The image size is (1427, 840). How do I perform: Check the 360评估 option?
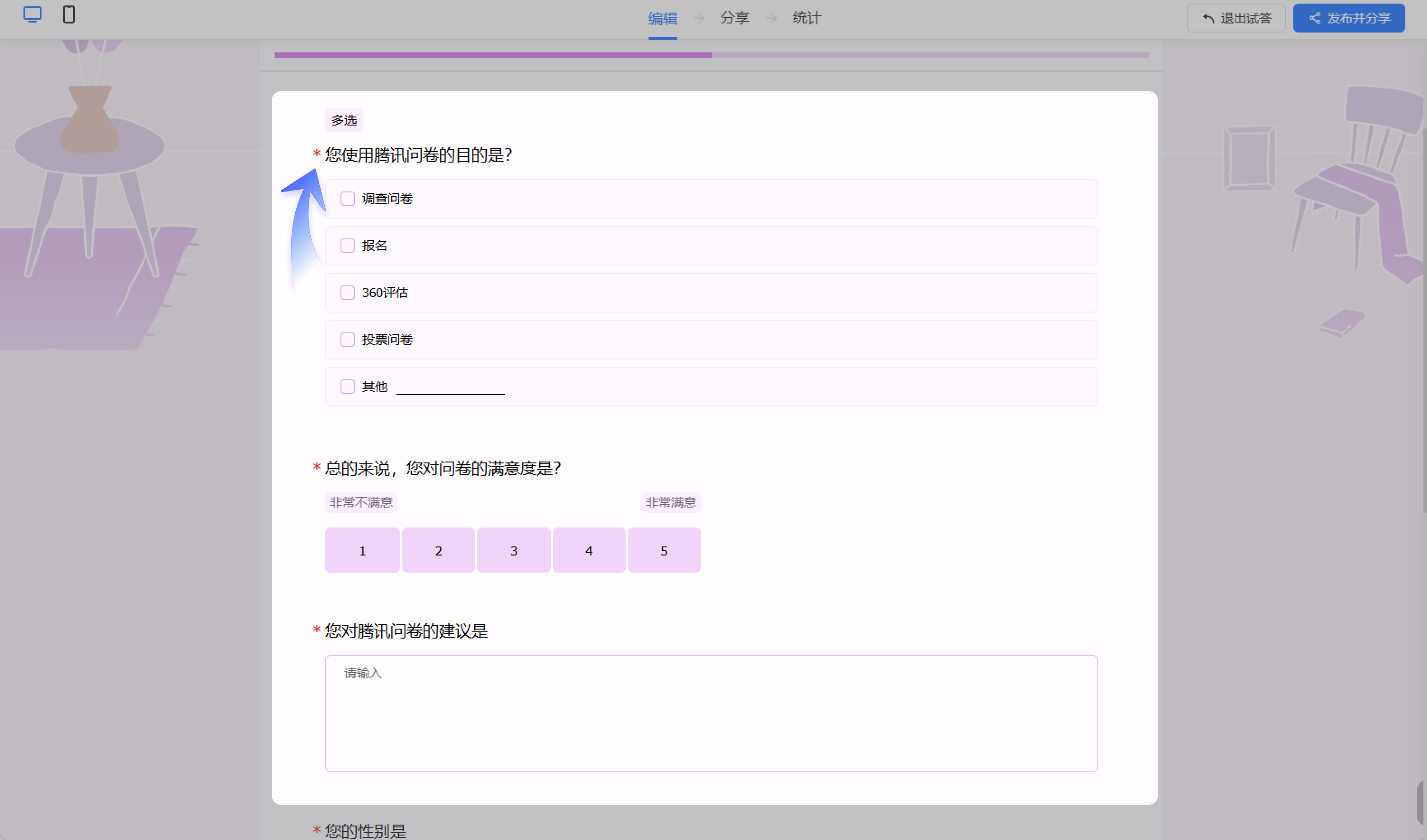tap(348, 293)
